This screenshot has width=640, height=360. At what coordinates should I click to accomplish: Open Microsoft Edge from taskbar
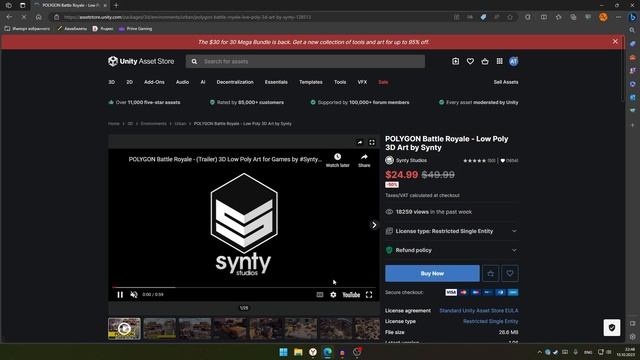[327, 352]
